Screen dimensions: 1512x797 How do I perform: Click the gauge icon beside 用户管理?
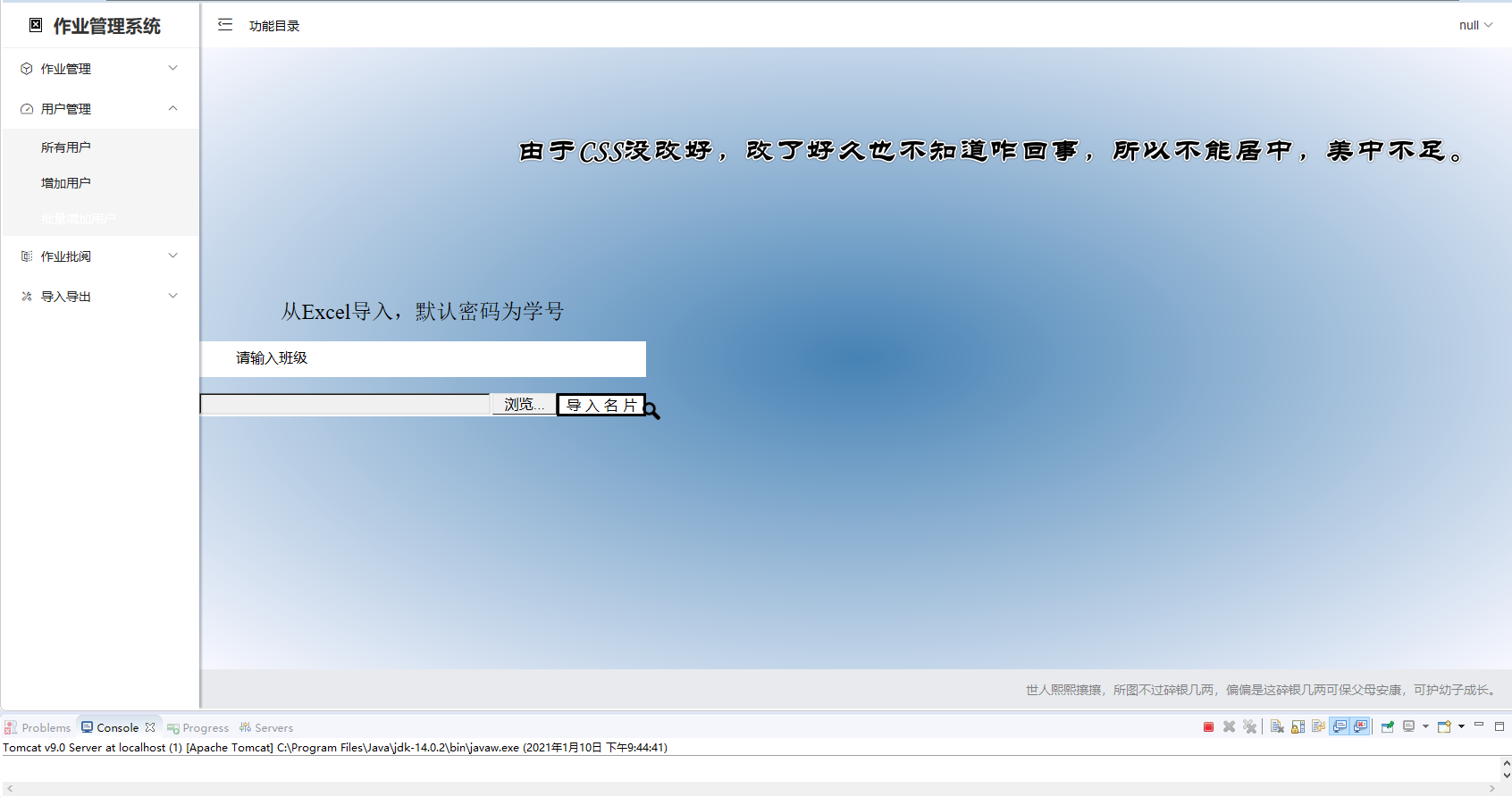[x=27, y=109]
